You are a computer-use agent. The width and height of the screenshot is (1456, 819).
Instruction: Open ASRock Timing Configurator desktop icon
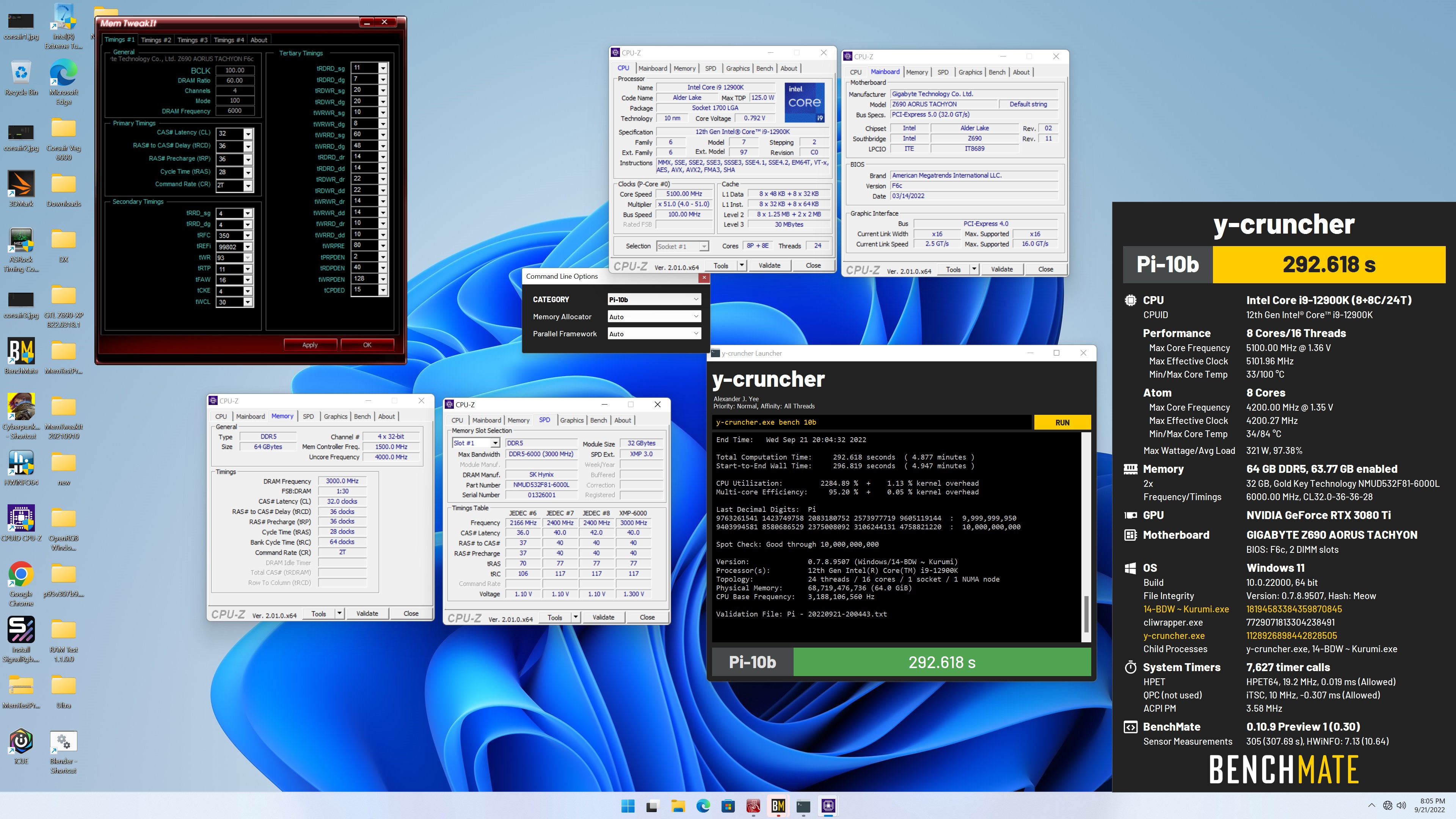pyautogui.click(x=21, y=249)
